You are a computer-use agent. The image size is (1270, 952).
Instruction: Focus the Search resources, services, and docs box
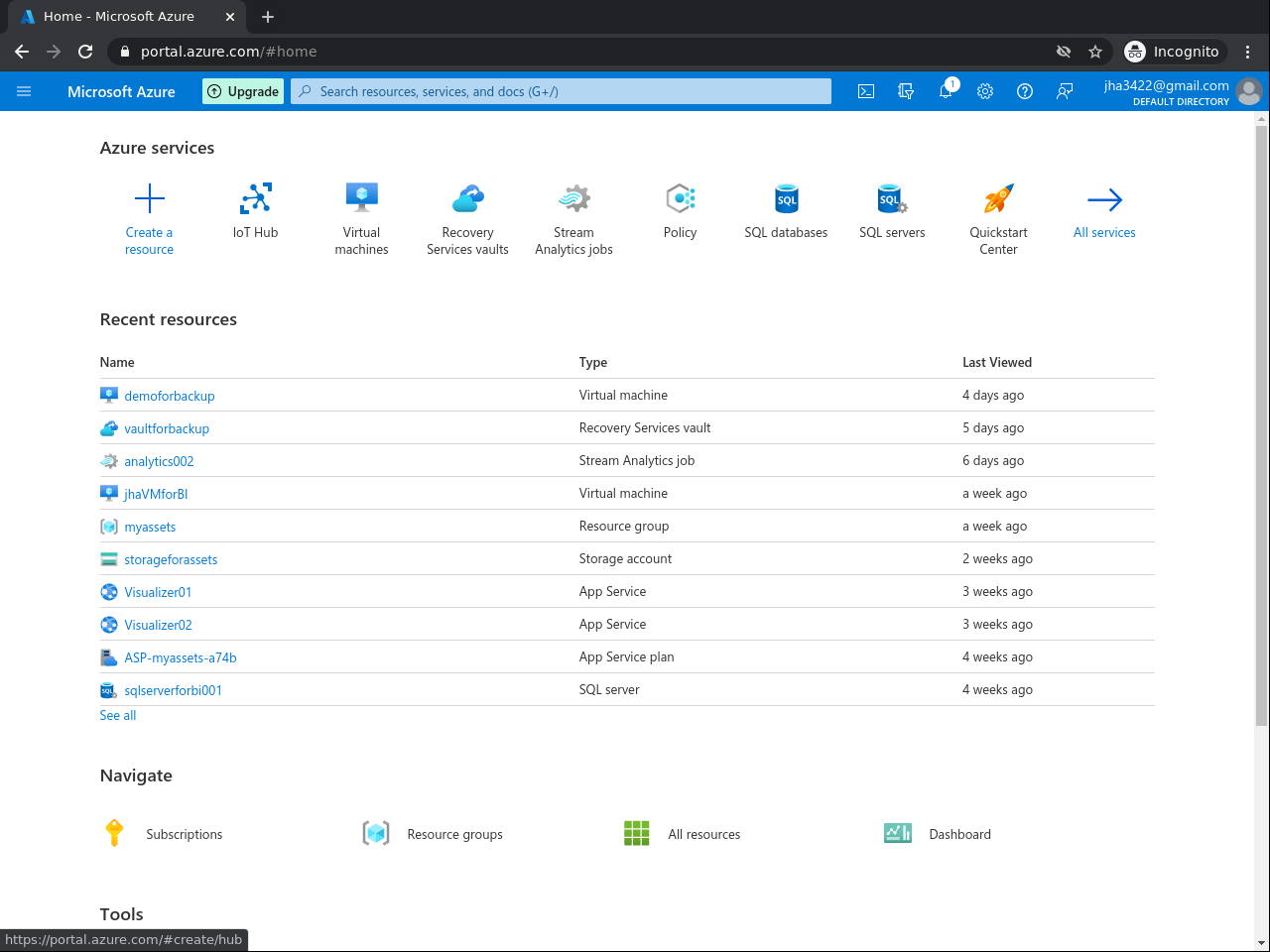point(561,91)
